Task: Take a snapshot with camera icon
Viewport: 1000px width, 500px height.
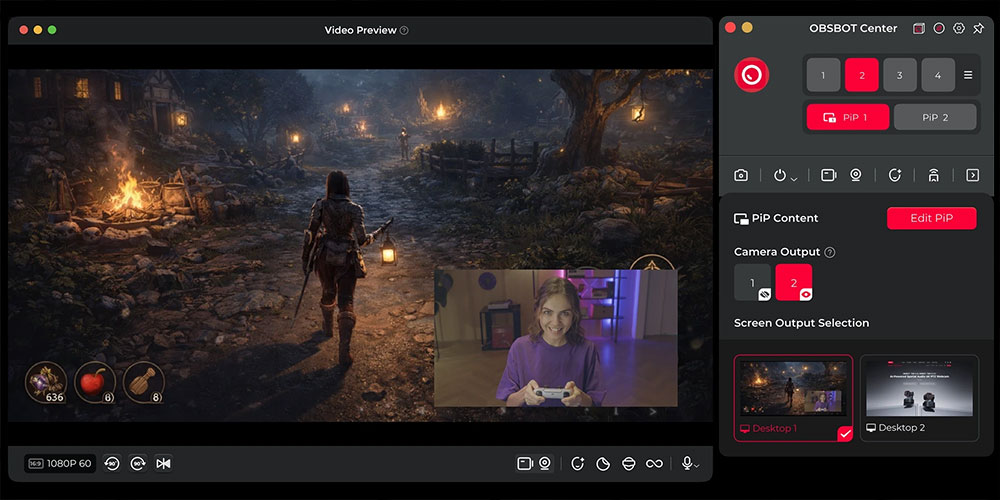Action: [740, 175]
